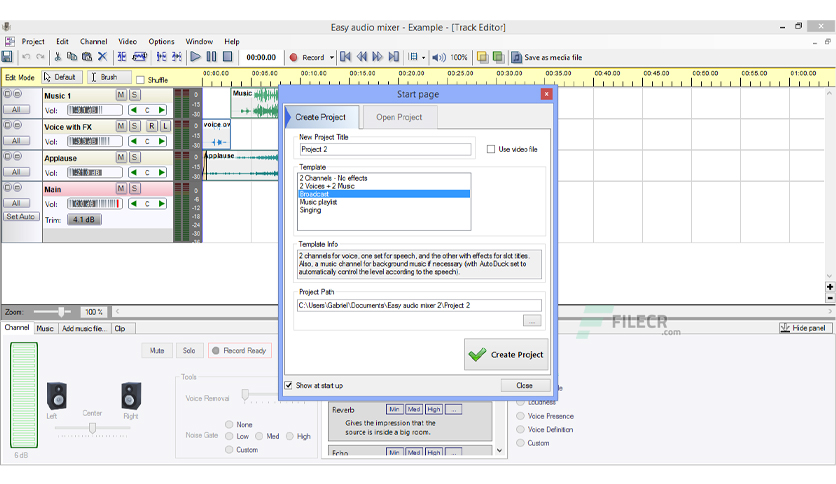Expand the grid snap dropdown arrow in toolbar
836x484 pixels.
click(424, 57)
